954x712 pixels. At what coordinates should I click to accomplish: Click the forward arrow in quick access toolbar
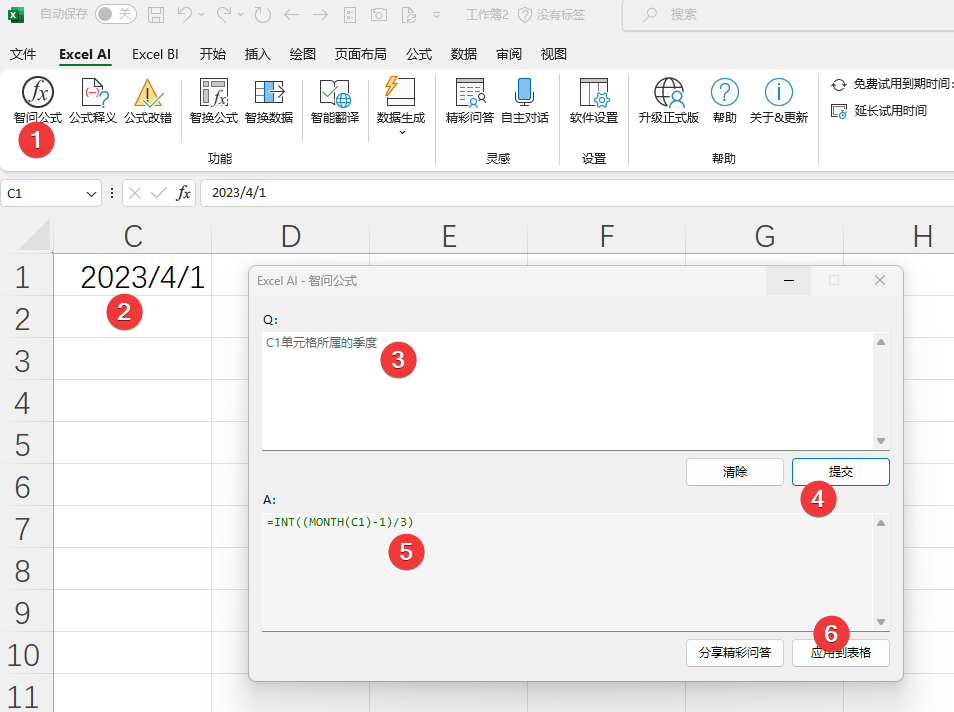(x=320, y=15)
